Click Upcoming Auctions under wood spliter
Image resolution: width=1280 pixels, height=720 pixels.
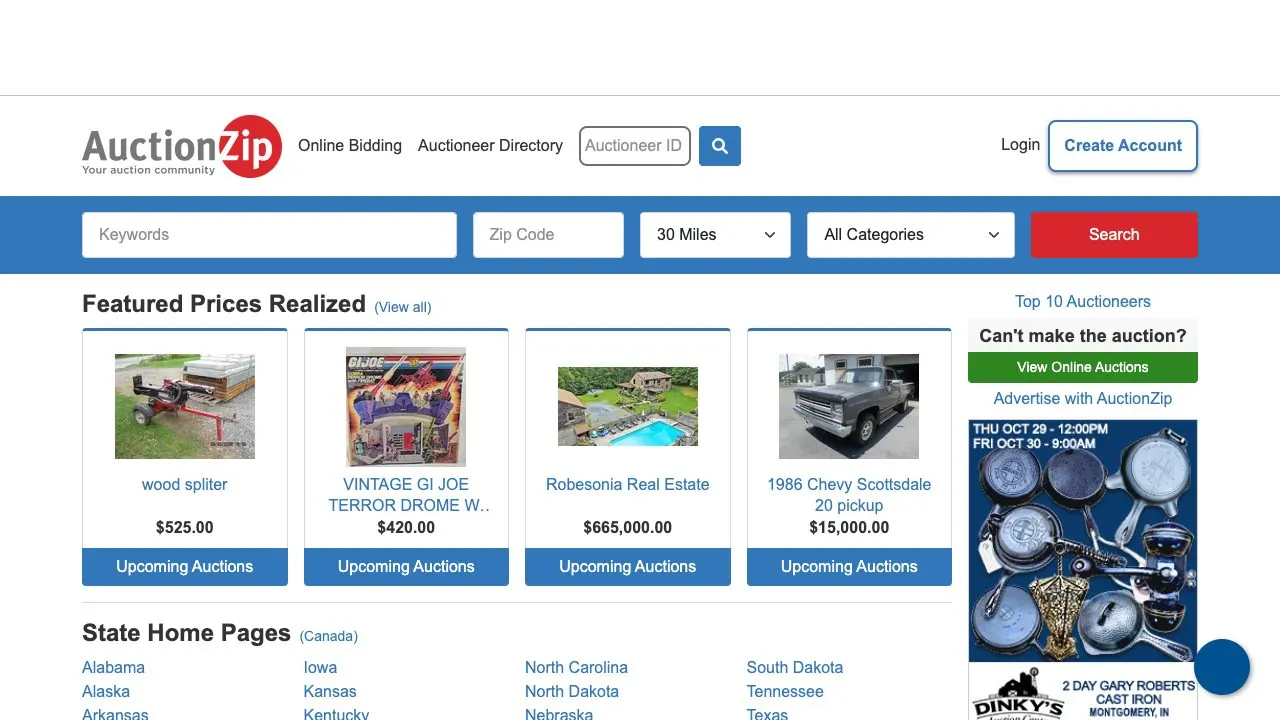tap(185, 567)
